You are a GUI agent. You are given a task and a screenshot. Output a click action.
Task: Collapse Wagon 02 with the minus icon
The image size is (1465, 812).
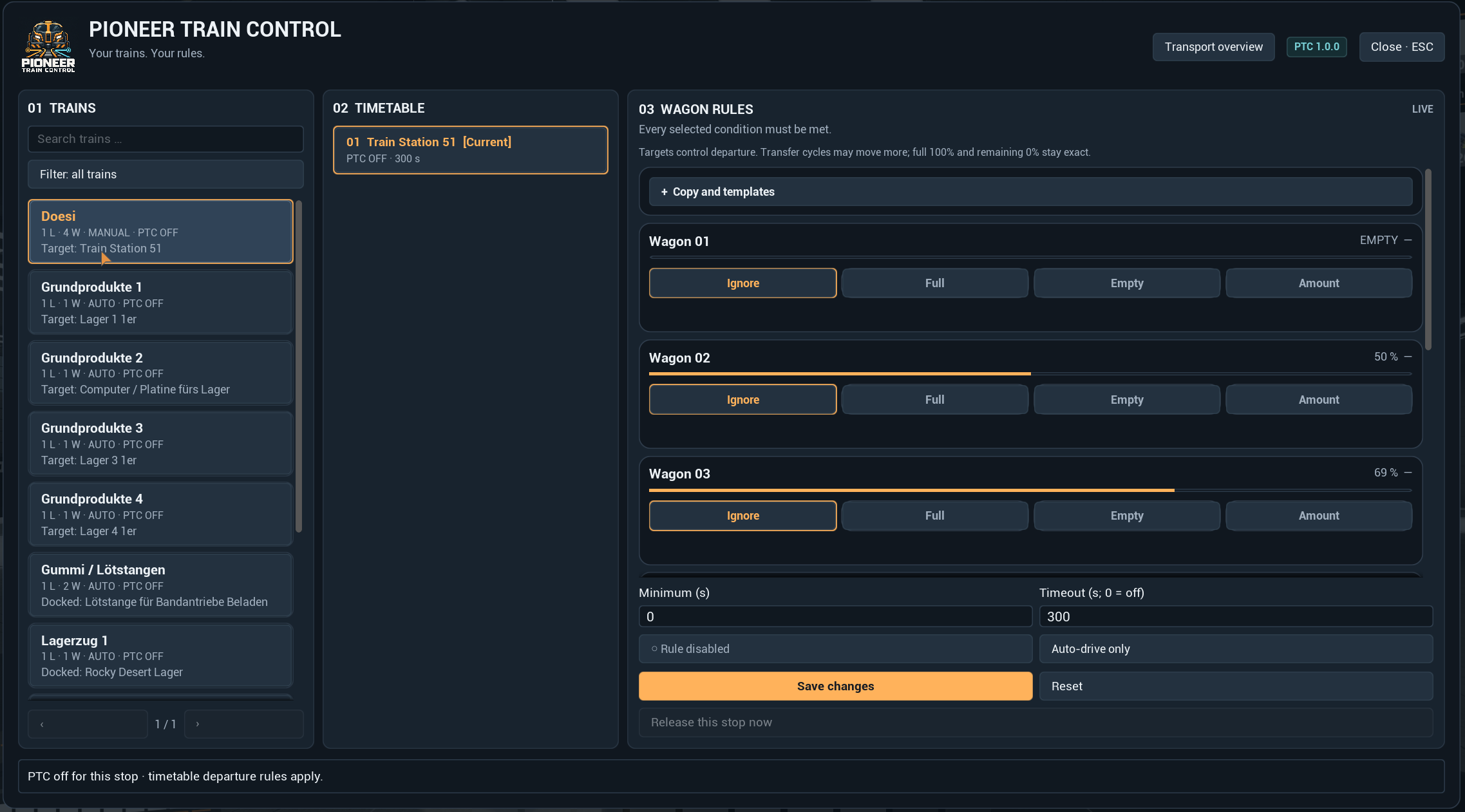coord(1408,357)
